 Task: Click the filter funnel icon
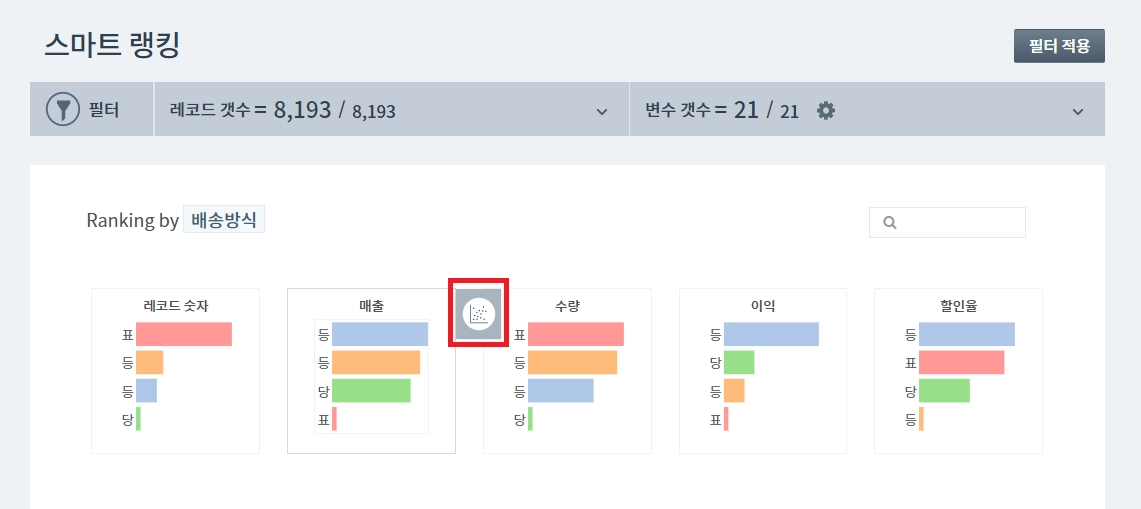coord(62,109)
